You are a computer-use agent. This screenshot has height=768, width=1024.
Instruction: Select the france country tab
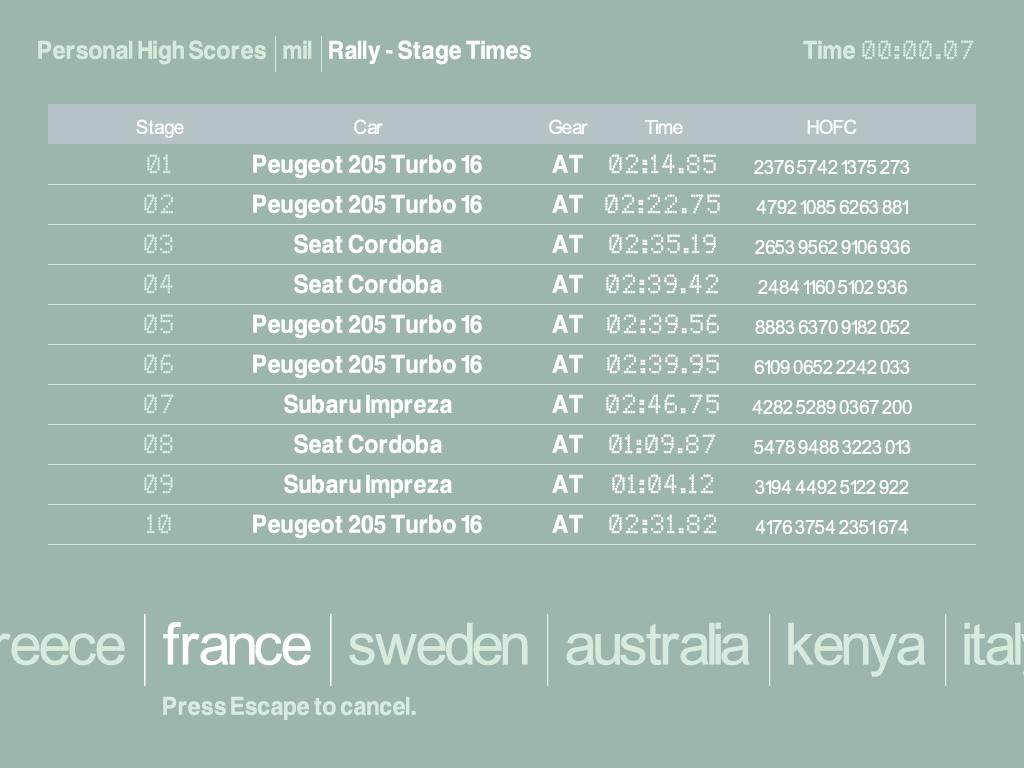coord(237,645)
